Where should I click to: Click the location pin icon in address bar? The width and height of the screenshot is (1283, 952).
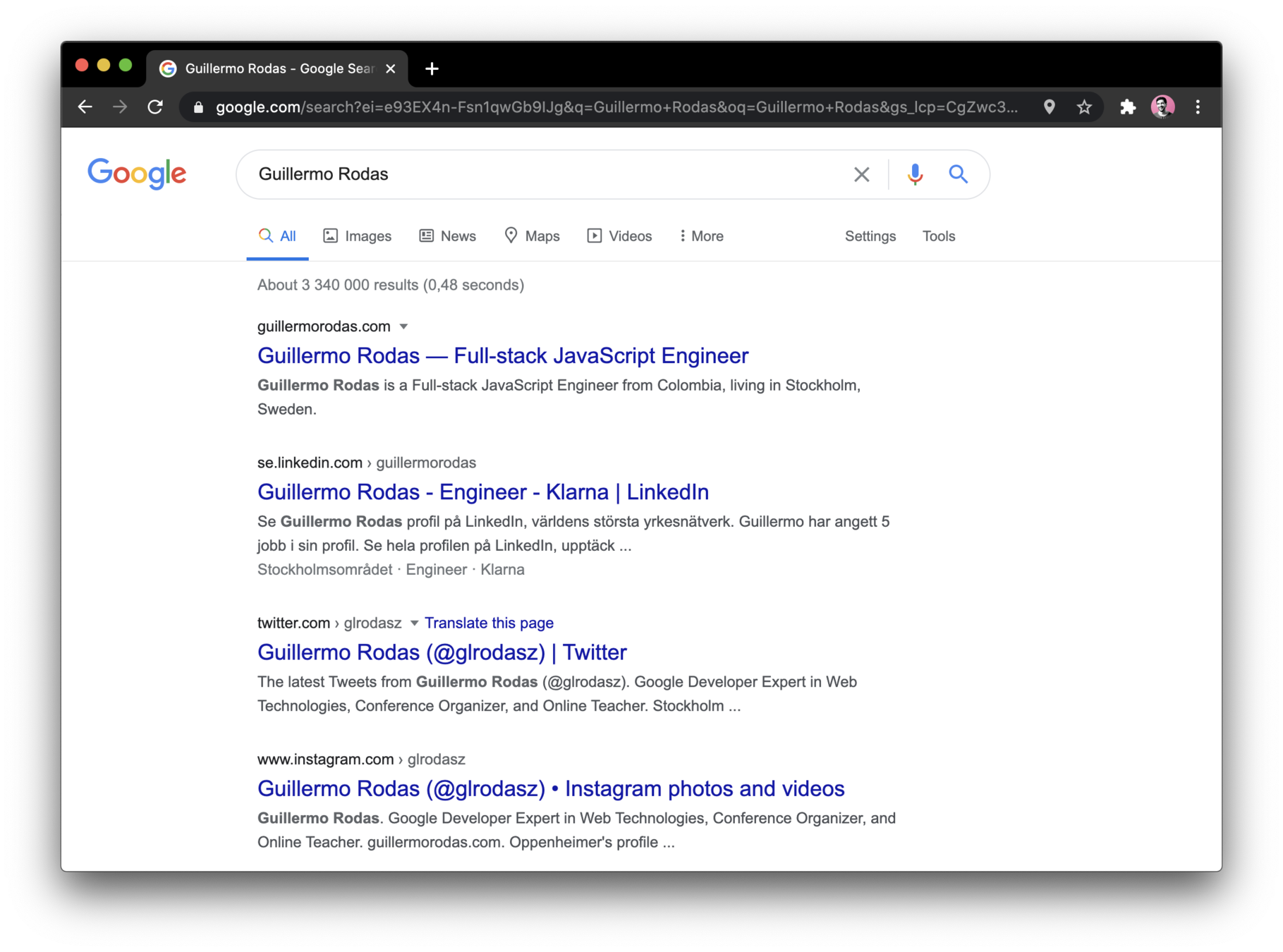[1050, 107]
